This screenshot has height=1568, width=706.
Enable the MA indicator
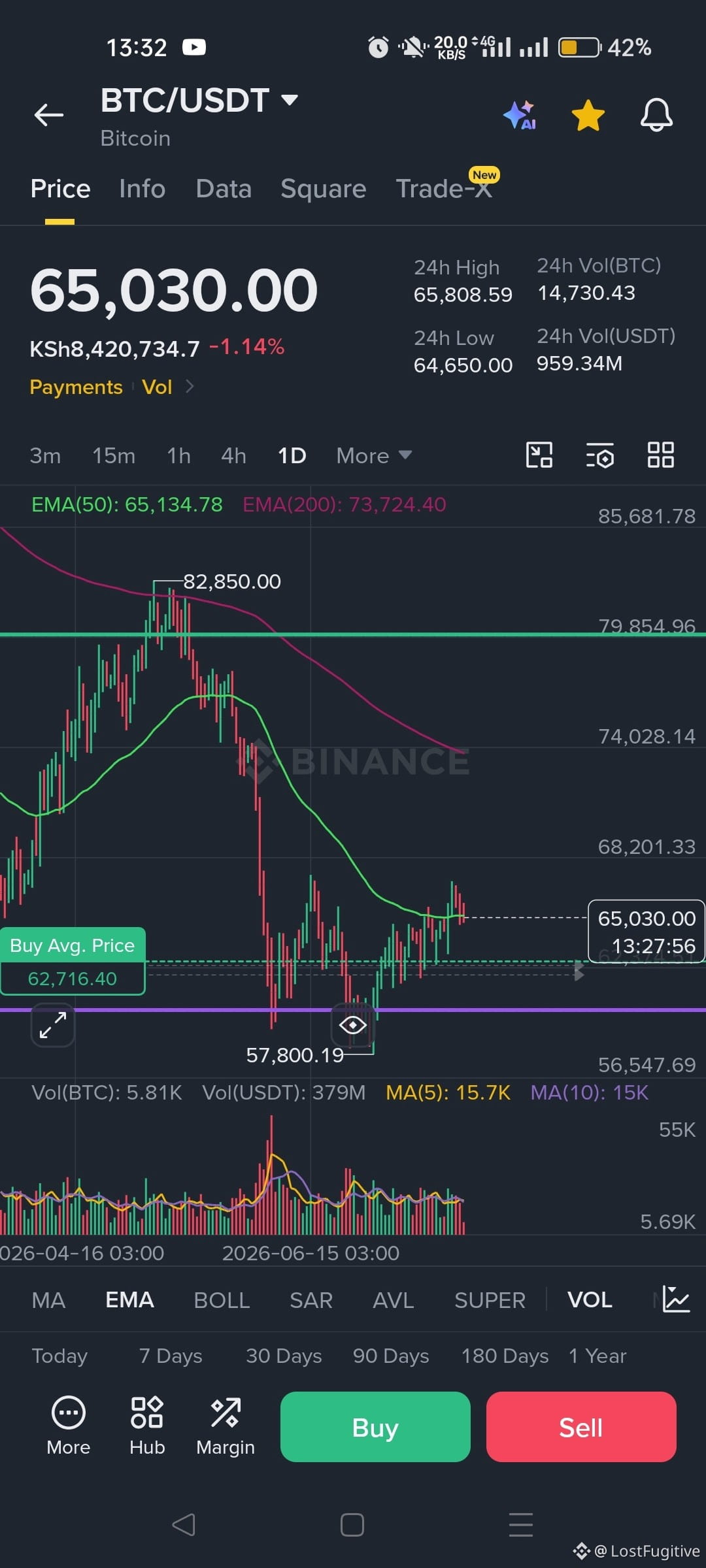[48, 1300]
